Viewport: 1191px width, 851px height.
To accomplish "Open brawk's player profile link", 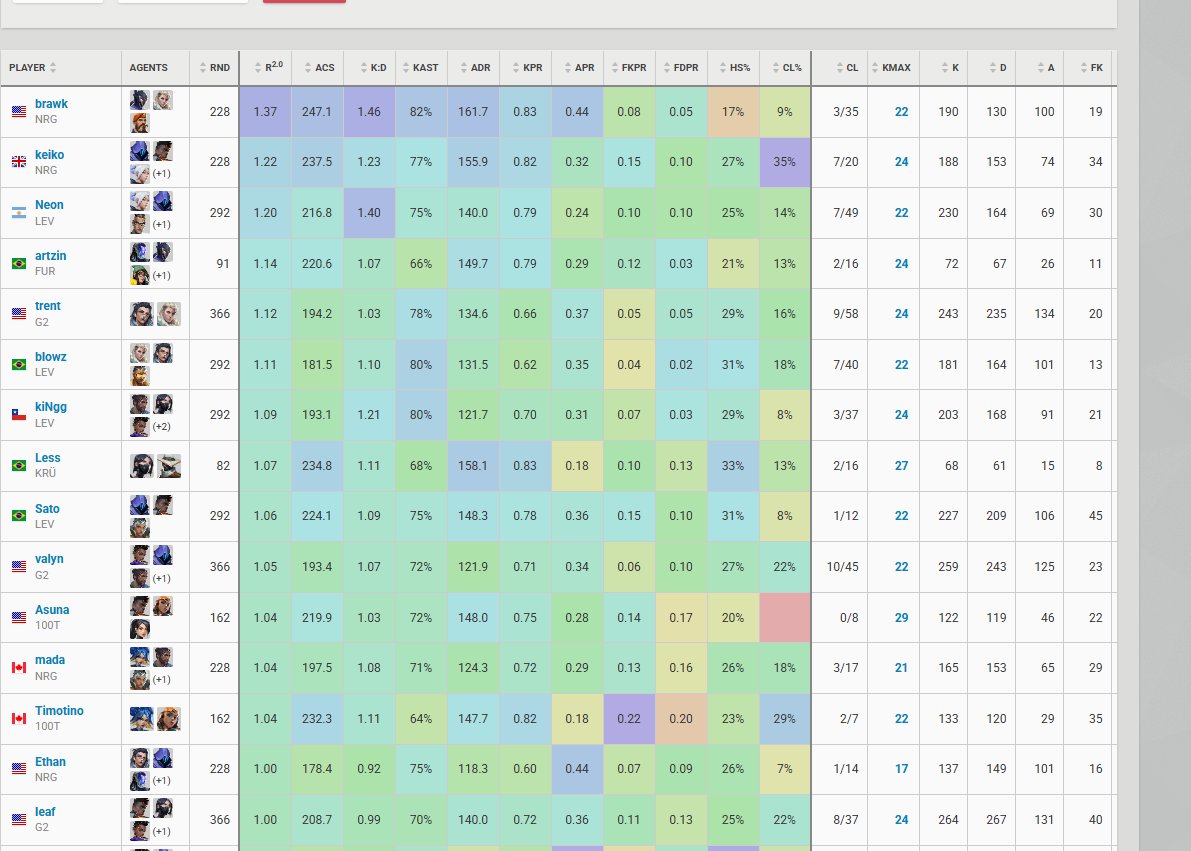I will click(x=51, y=103).
